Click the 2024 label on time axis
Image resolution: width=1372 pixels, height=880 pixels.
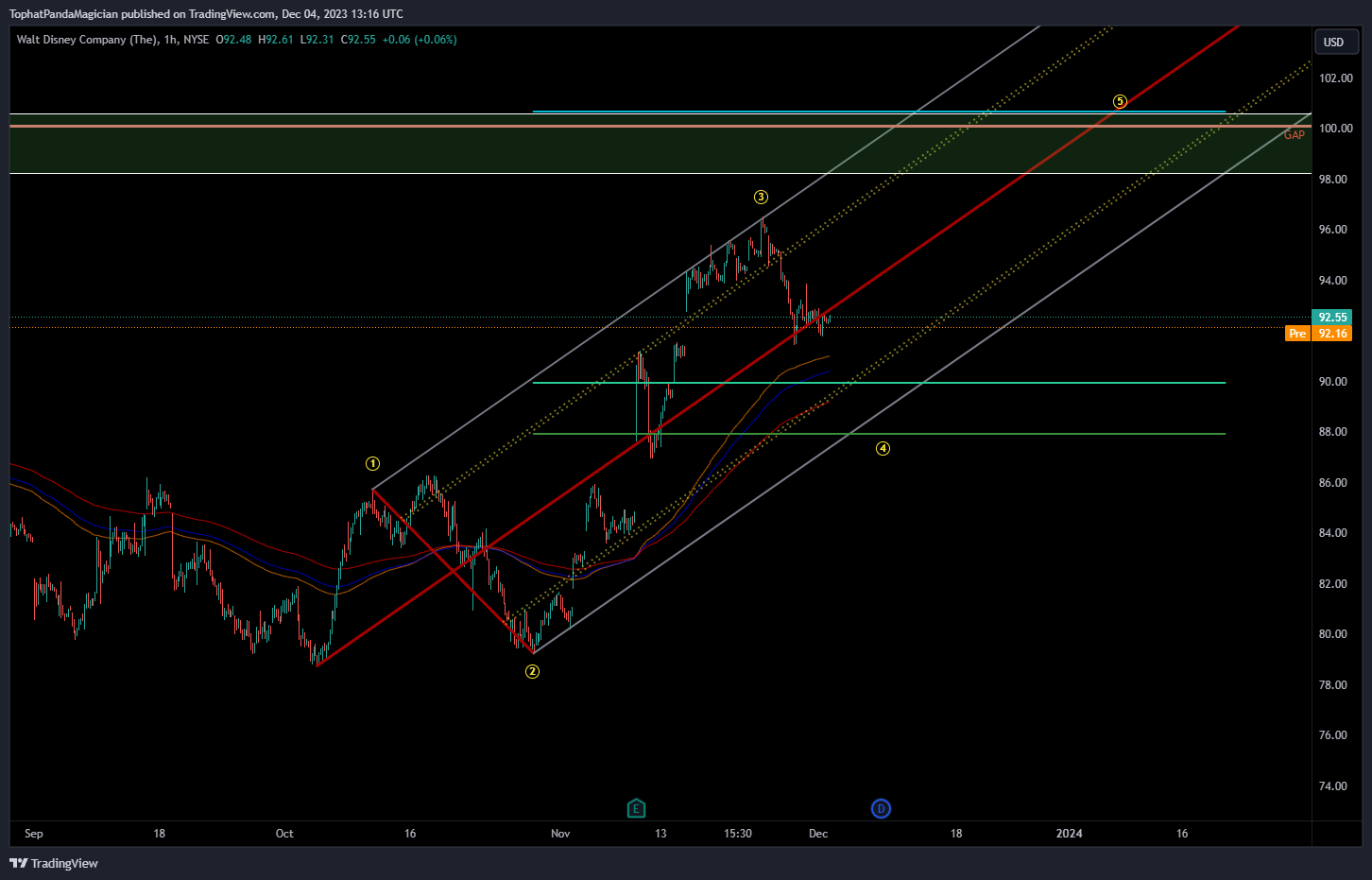tap(1069, 834)
